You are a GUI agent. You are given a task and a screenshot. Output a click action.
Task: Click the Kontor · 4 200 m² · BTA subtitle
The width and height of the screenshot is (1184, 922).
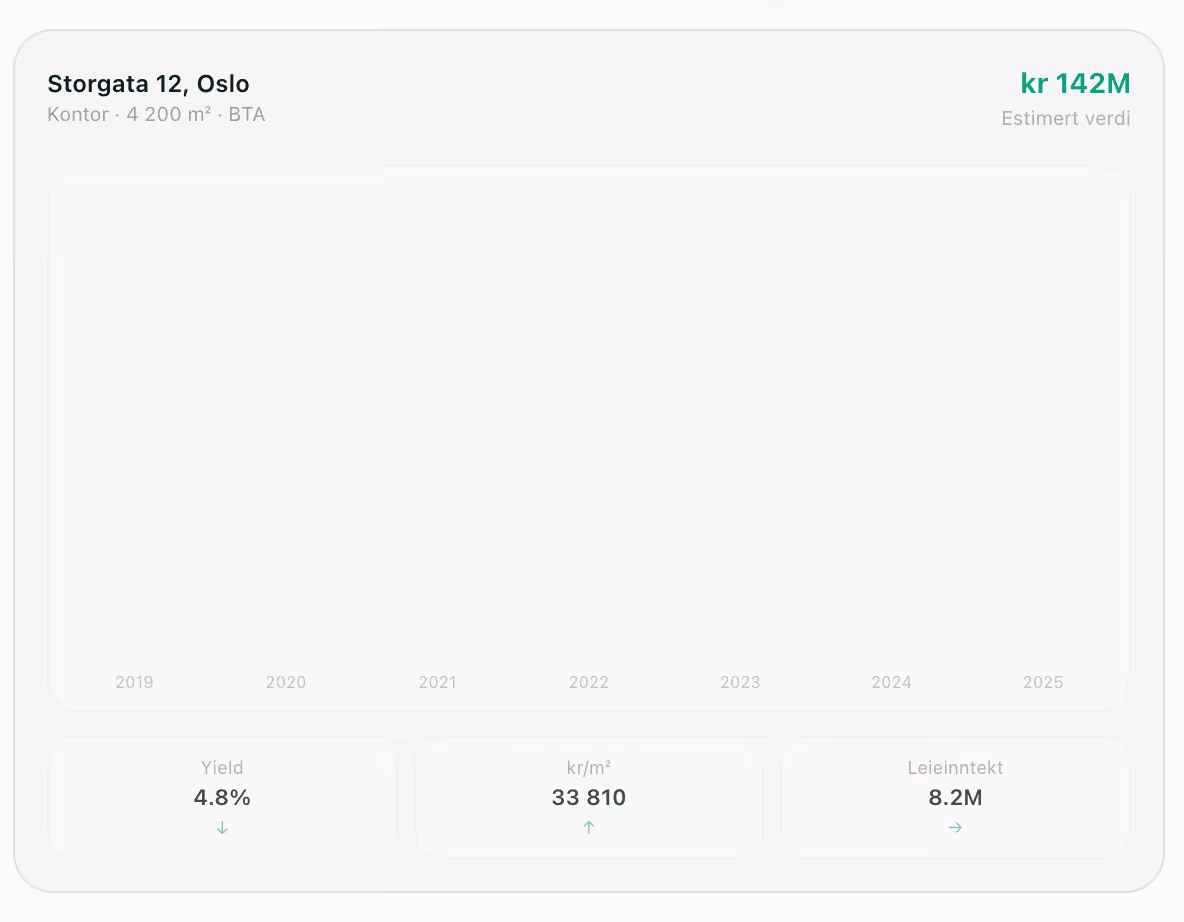pyautogui.click(x=156, y=115)
